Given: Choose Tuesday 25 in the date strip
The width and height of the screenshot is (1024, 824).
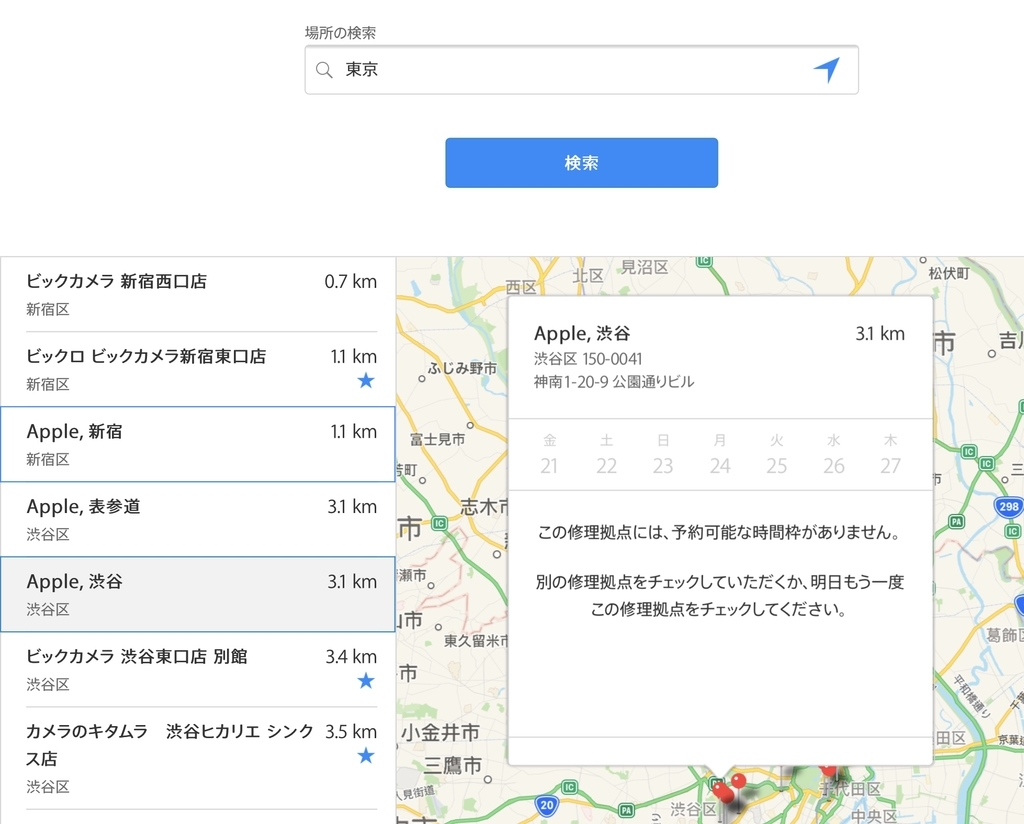Looking at the screenshot, I should coord(776,454).
